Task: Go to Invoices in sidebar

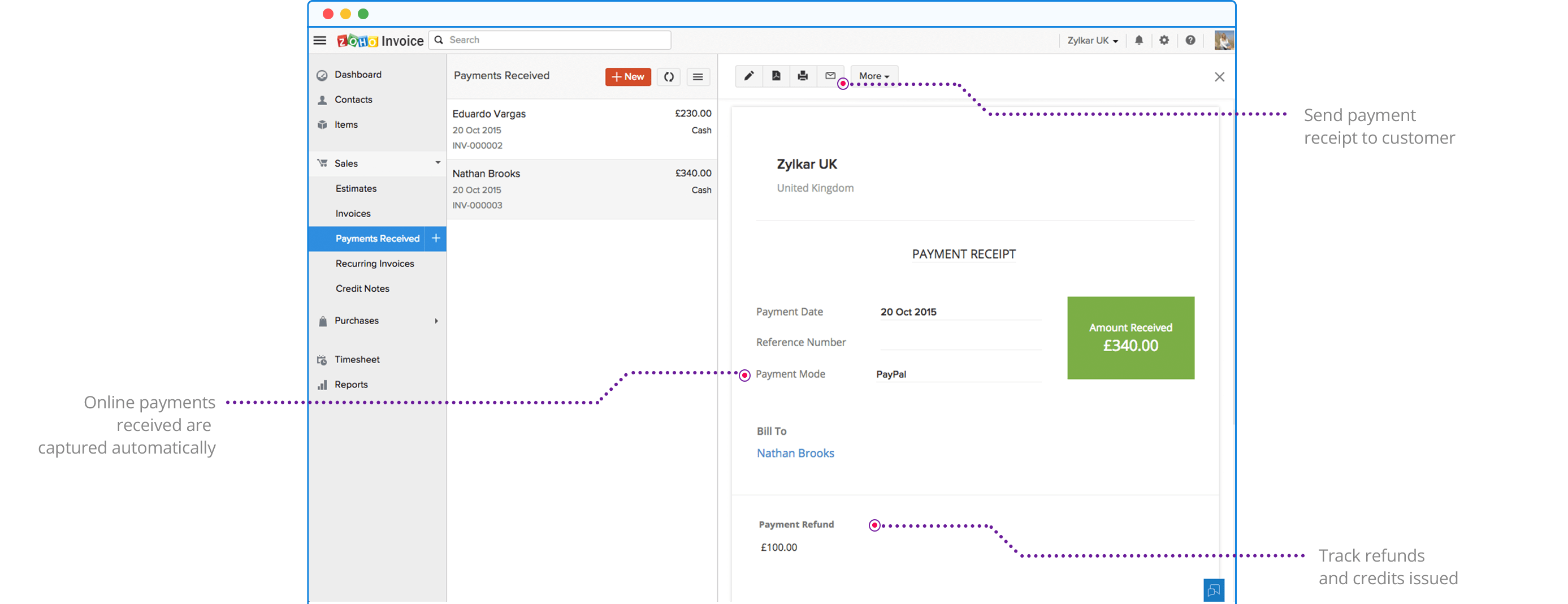Action: (x=353, y=214)
